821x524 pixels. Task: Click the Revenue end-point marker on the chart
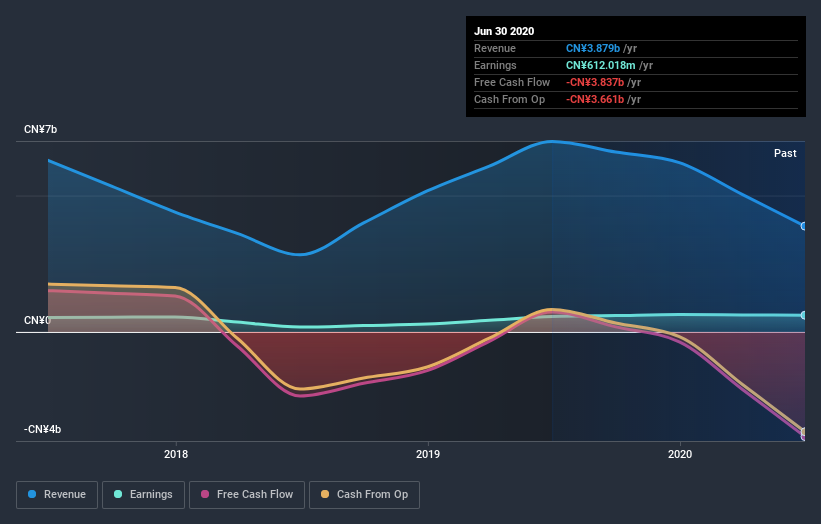point(803,226)
